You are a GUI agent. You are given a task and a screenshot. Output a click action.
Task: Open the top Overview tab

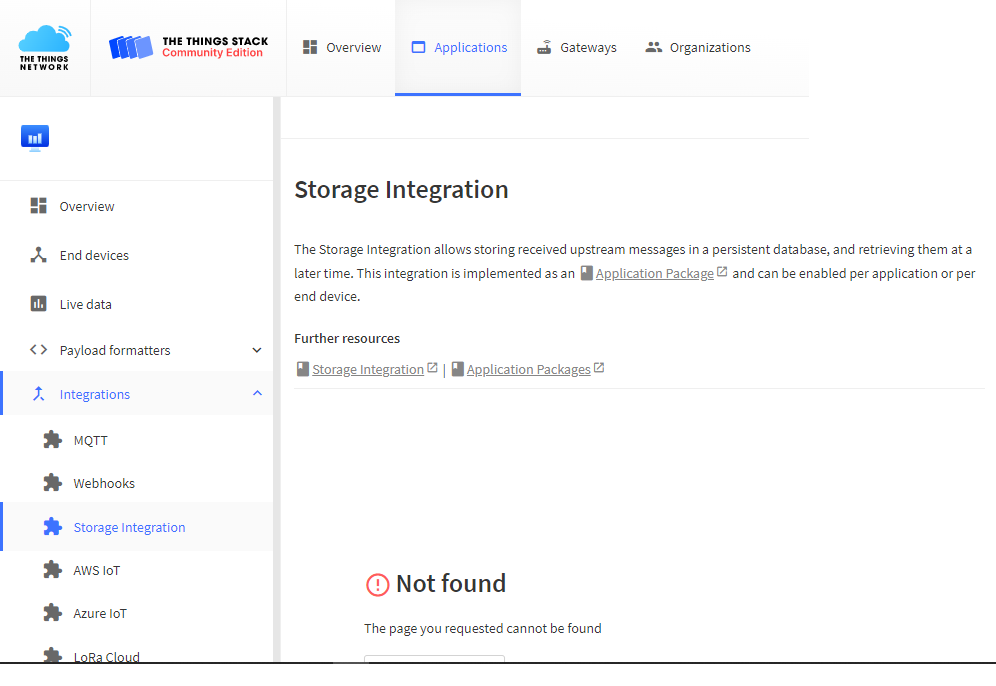(342, 48)
